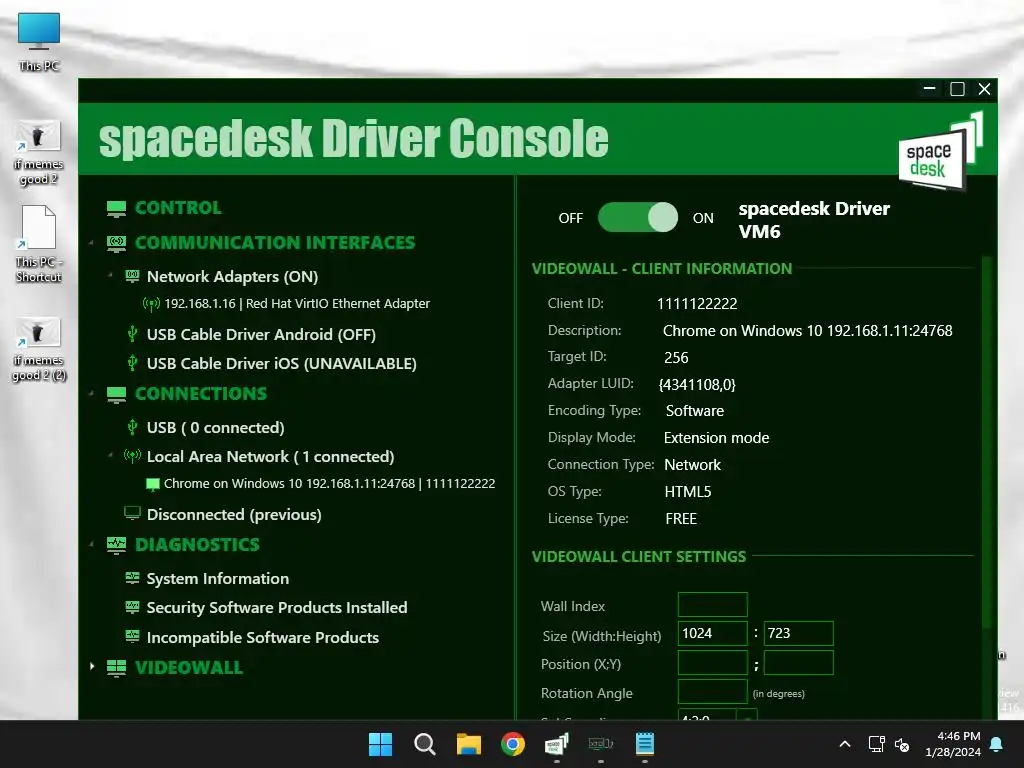Collapse the Communication Interfaces section
This screenshot has height=768, width=1024.
click(x=91, y=243)
